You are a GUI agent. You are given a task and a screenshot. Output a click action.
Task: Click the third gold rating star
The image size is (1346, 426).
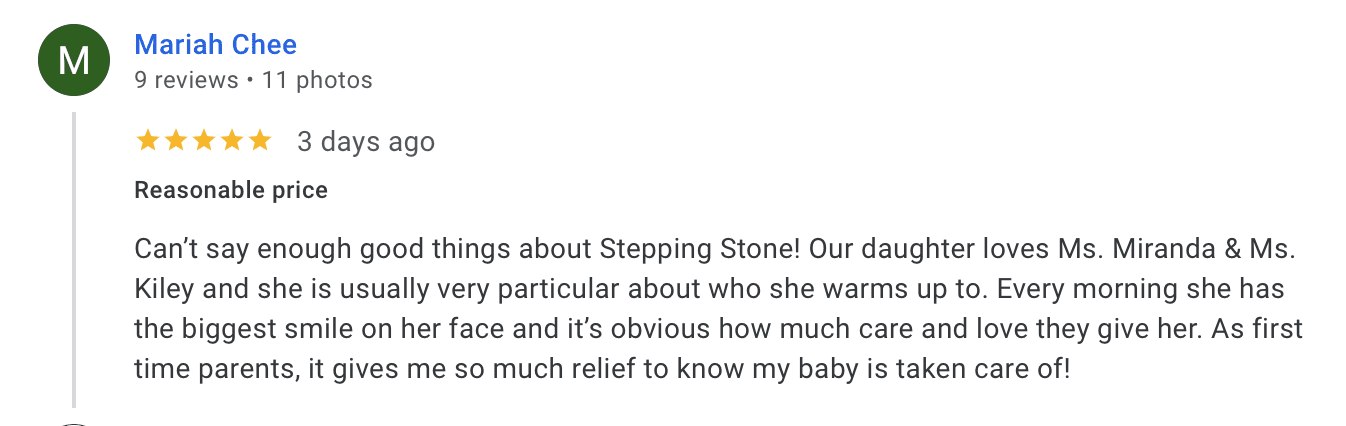204,141
